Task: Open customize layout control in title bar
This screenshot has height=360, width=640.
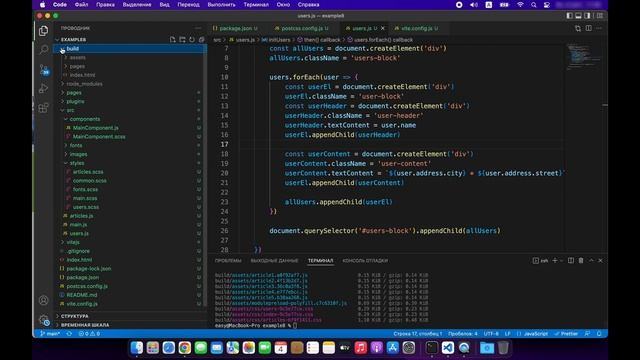Action: pyautogui.click(x=600, y=16)
